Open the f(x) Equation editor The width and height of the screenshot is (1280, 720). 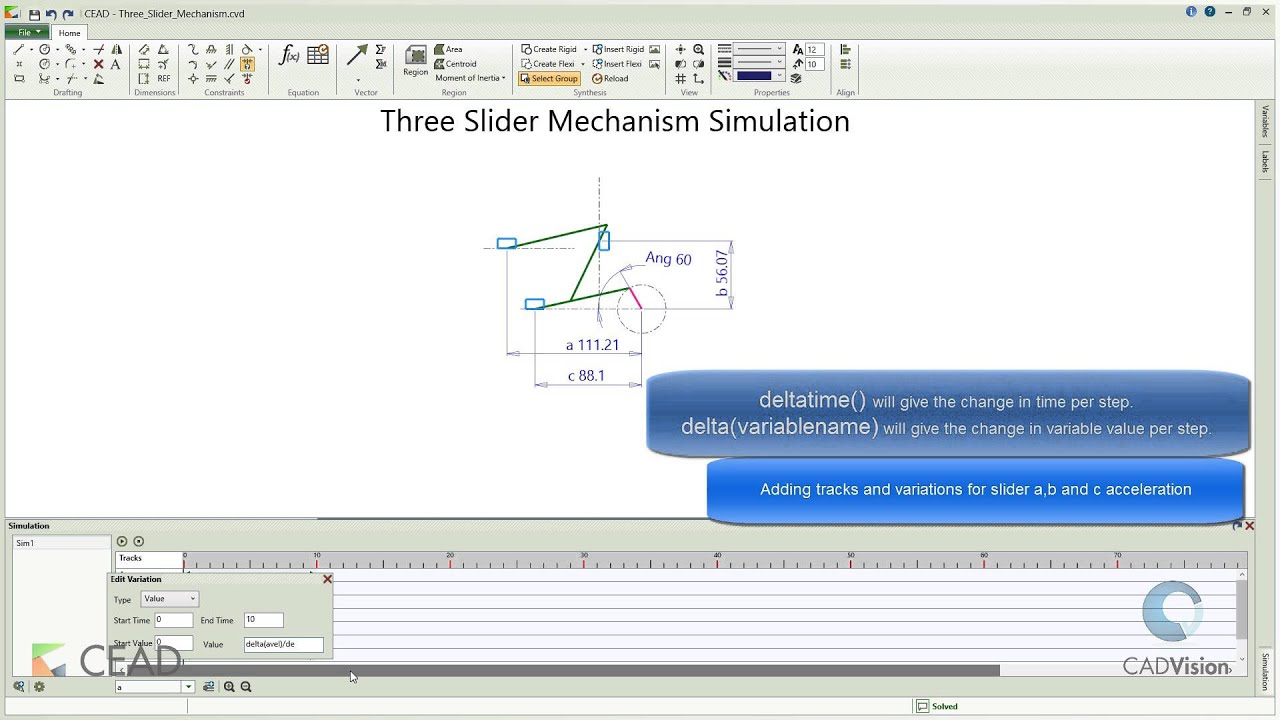(289, 55)
